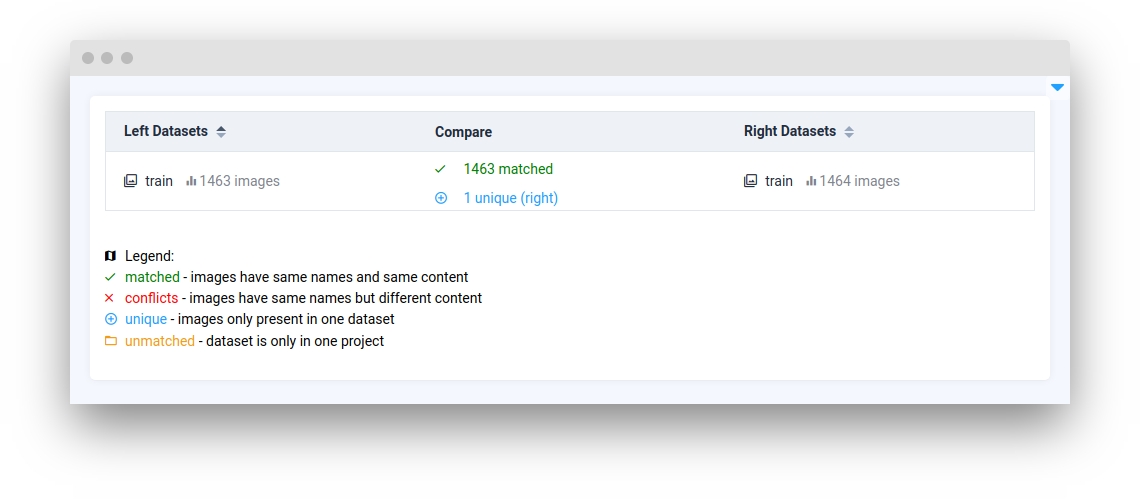Click plus-circle icon next to 1 unique (right)
This screenshot has height=504, width=1140.
click(441, 198)
